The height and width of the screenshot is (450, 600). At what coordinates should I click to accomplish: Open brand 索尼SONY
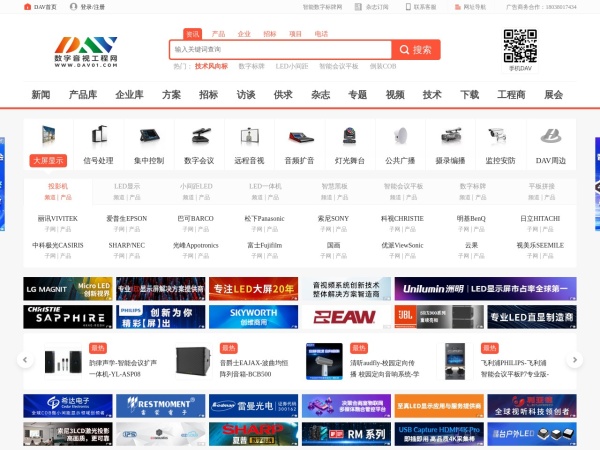pyautogui.click(x=333, y=218)
